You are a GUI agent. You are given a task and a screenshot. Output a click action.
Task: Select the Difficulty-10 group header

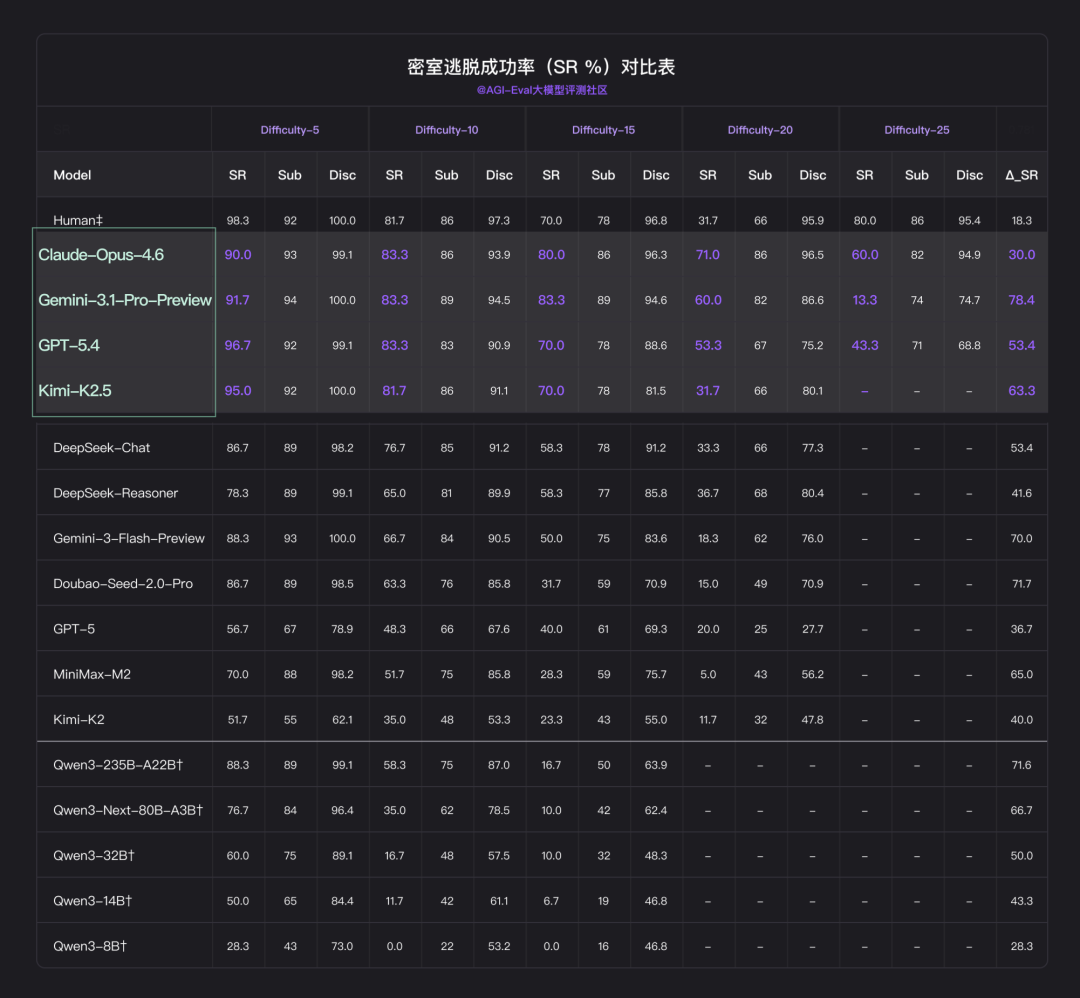click(x=446, y=130)
